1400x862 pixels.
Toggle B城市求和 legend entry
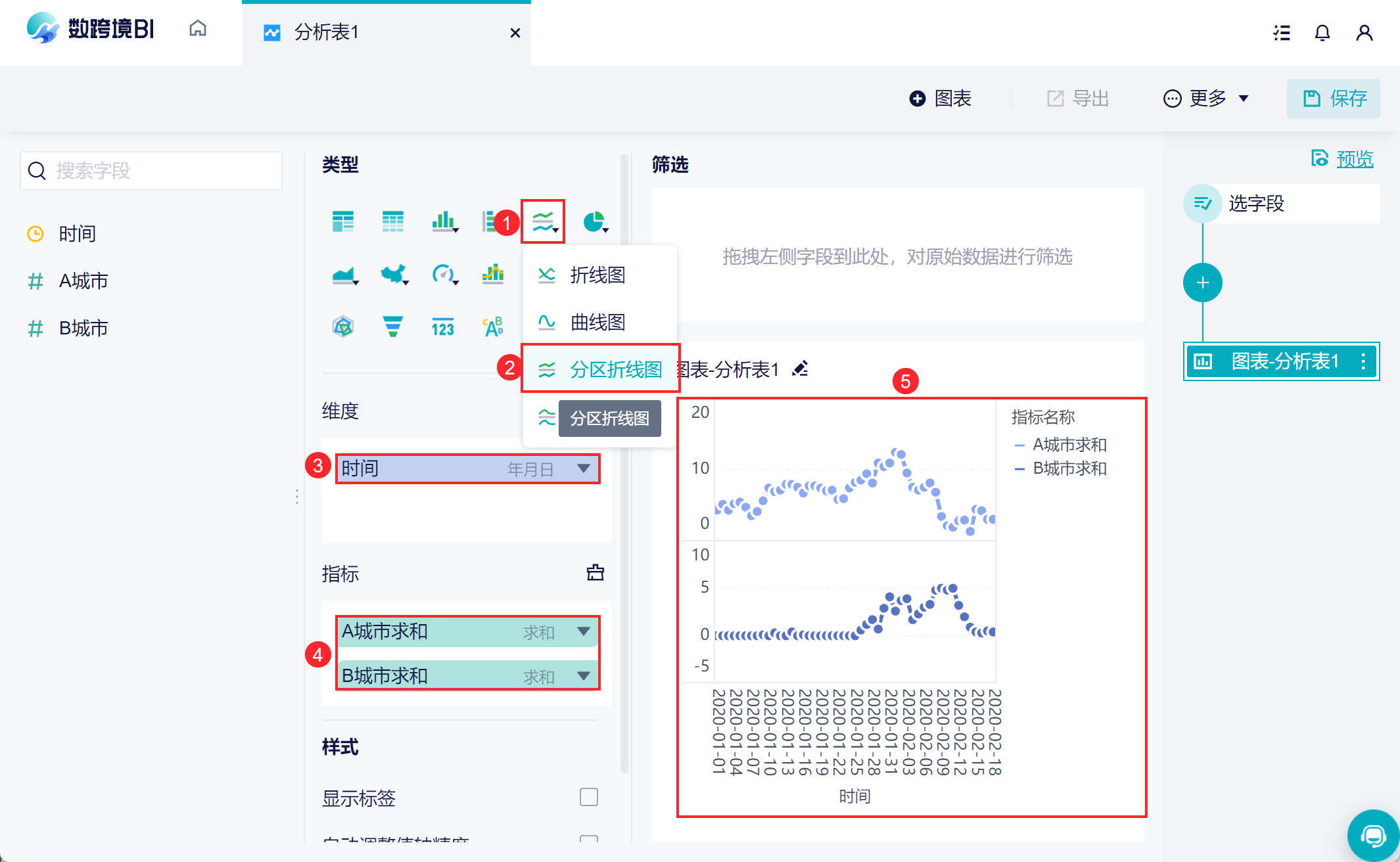[x=1069, y=468]
